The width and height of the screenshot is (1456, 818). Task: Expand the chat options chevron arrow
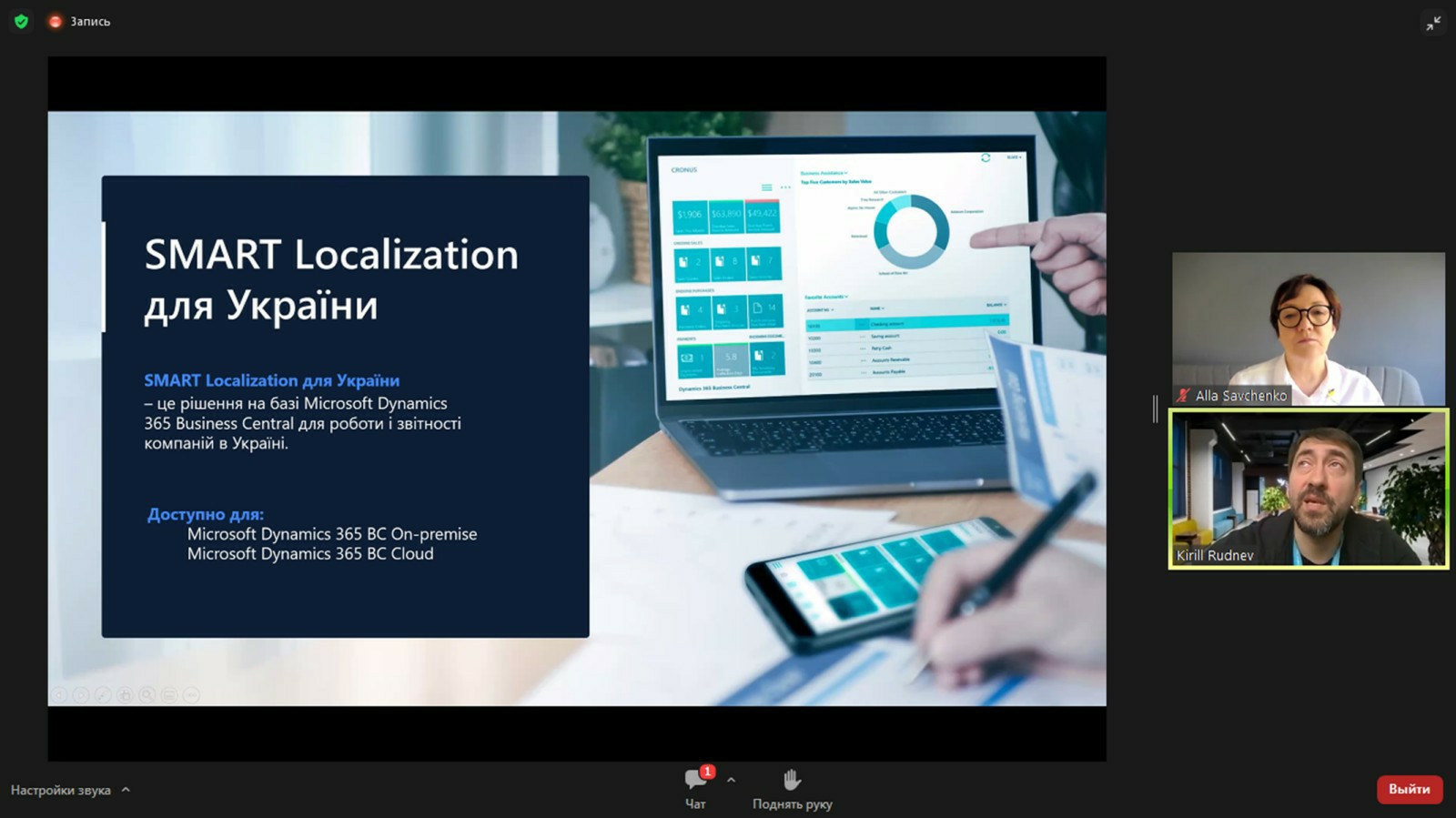pos(731,780)
